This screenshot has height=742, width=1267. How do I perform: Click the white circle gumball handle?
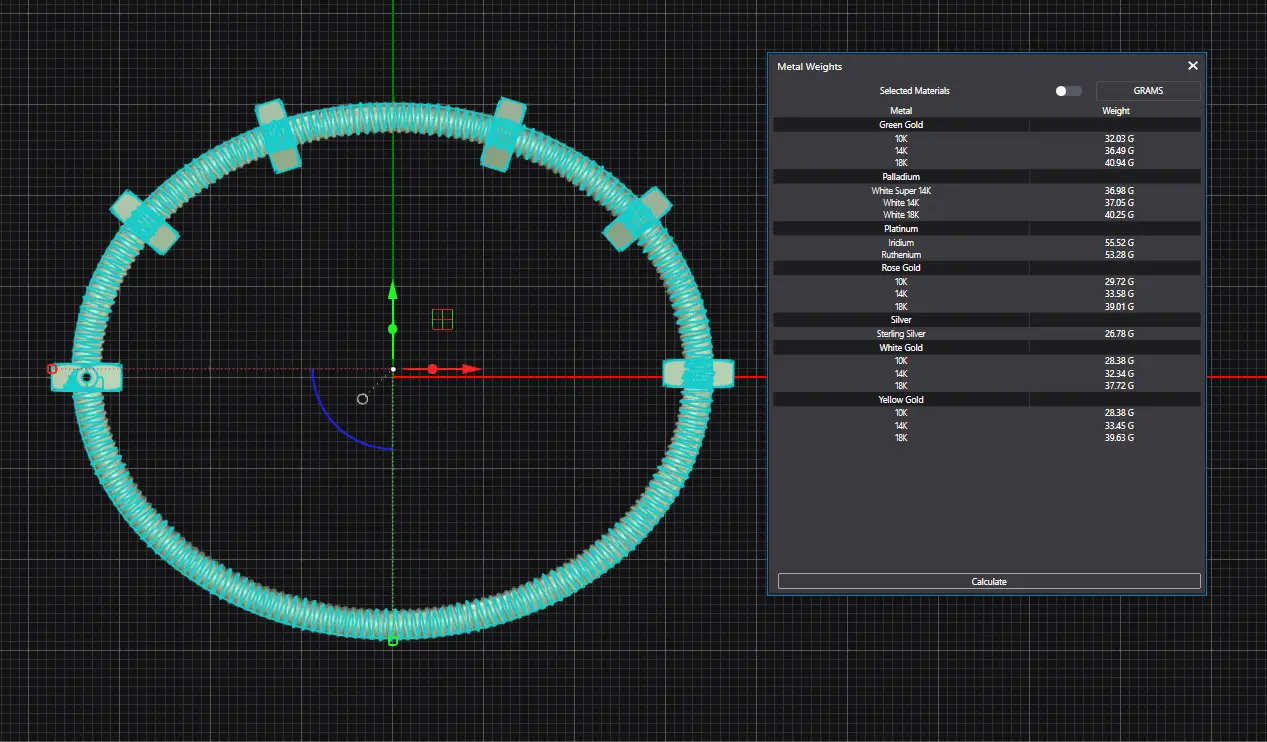(x=362, y=399)
